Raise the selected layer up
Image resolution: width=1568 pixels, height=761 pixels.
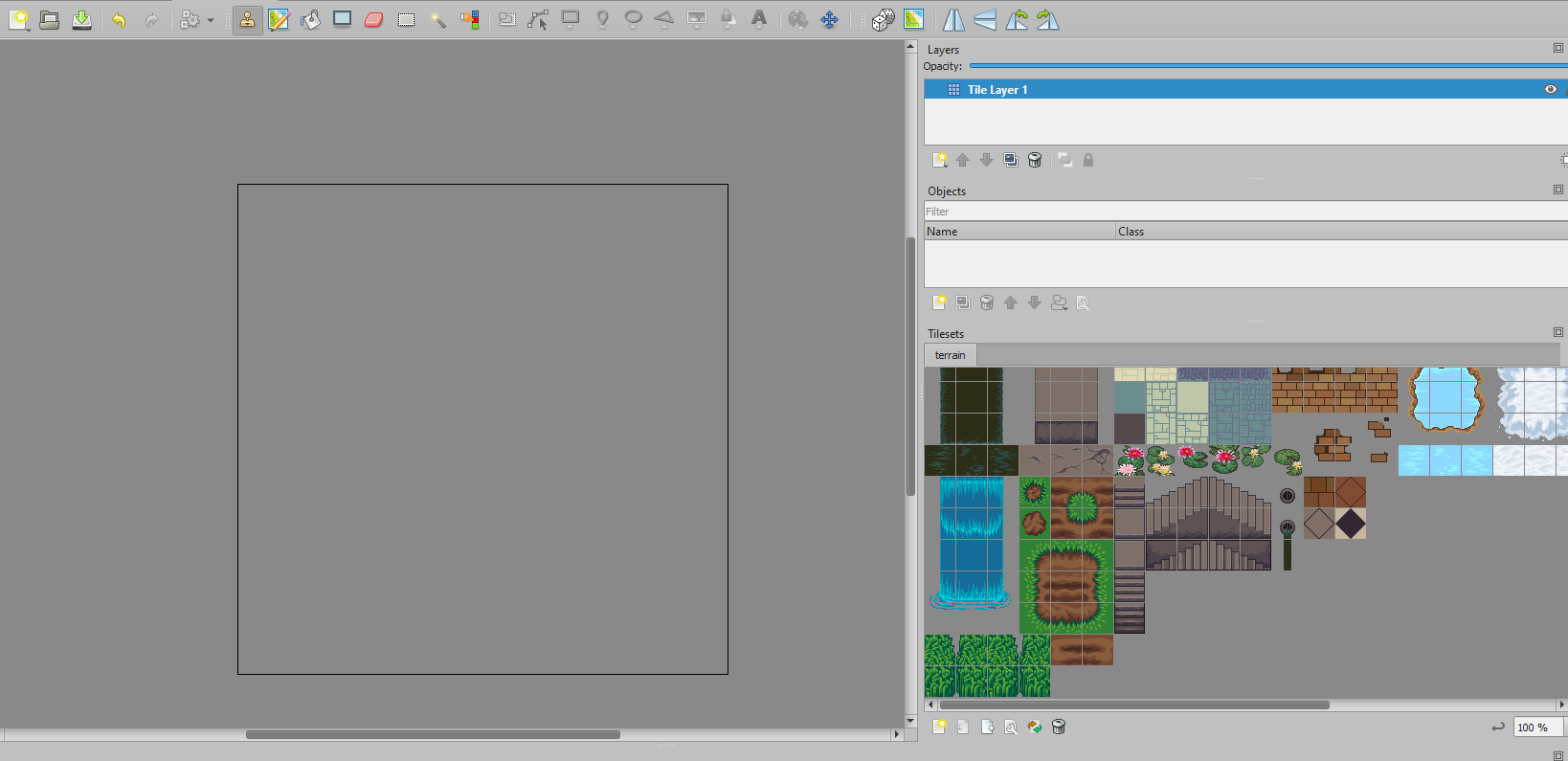click(963, 160)
